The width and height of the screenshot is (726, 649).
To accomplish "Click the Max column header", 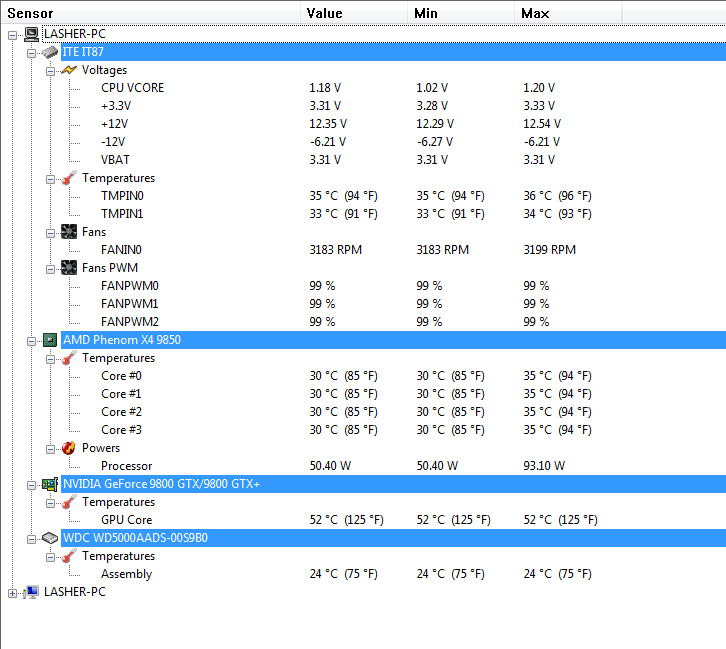I will 568,13.
